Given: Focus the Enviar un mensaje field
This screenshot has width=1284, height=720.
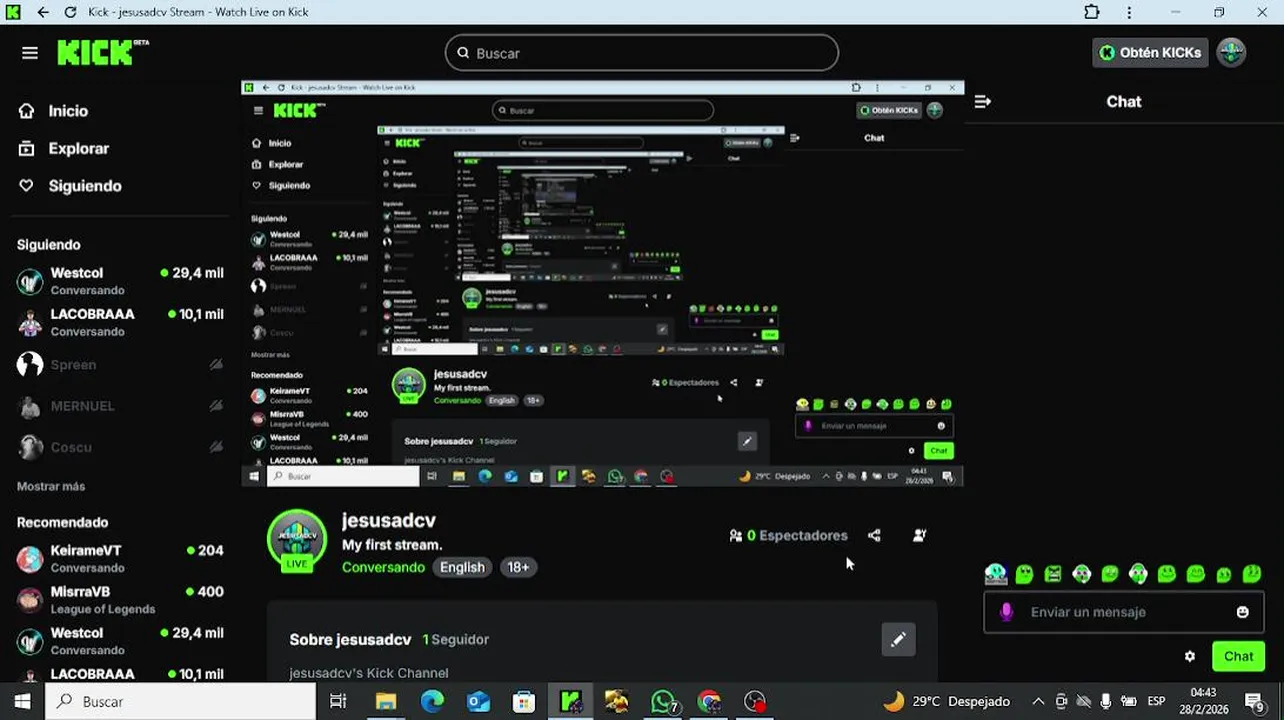Looking at the screenshot, I should click(x=1124, y=612).
